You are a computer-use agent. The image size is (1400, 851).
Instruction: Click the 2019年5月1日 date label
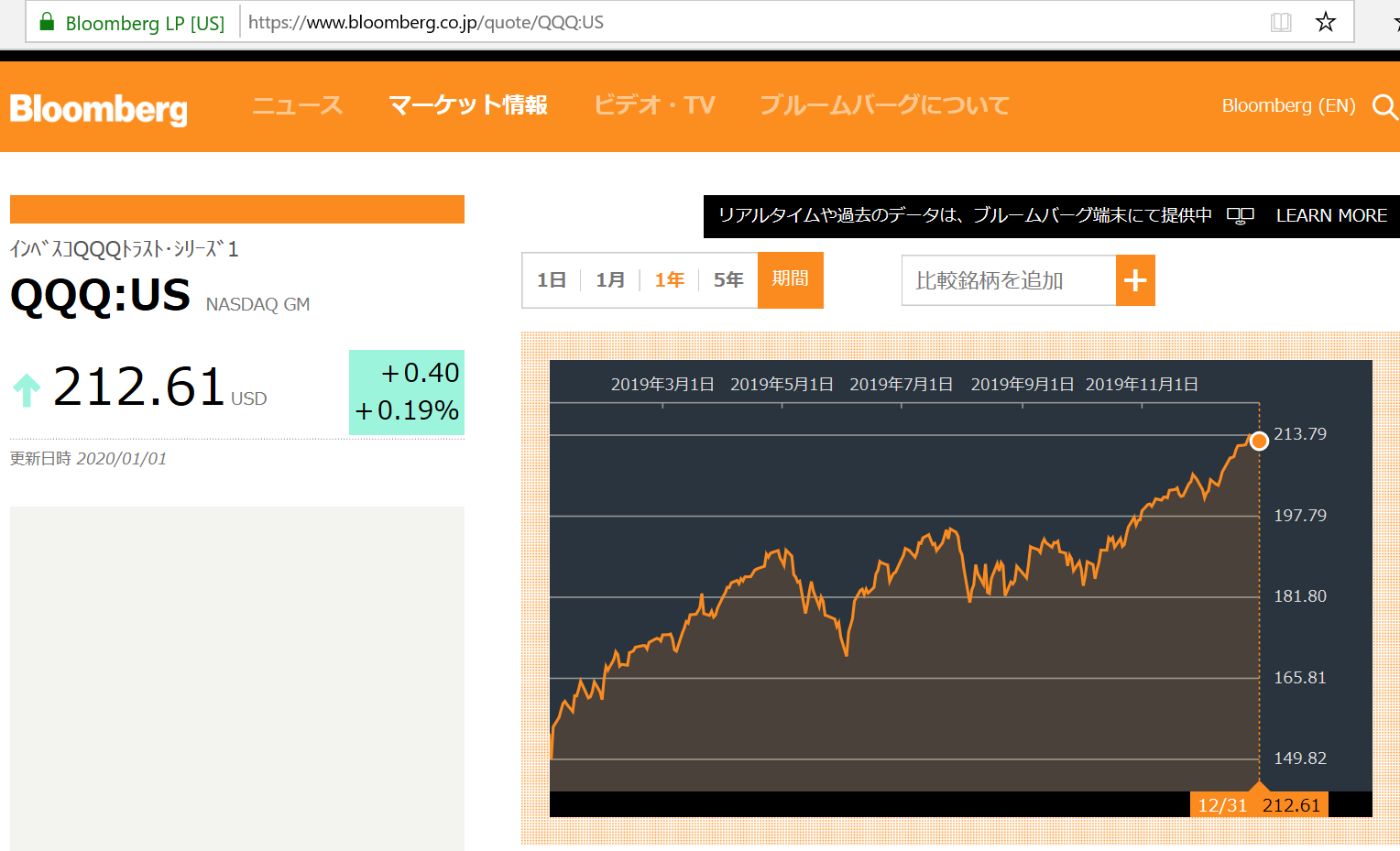782,385
